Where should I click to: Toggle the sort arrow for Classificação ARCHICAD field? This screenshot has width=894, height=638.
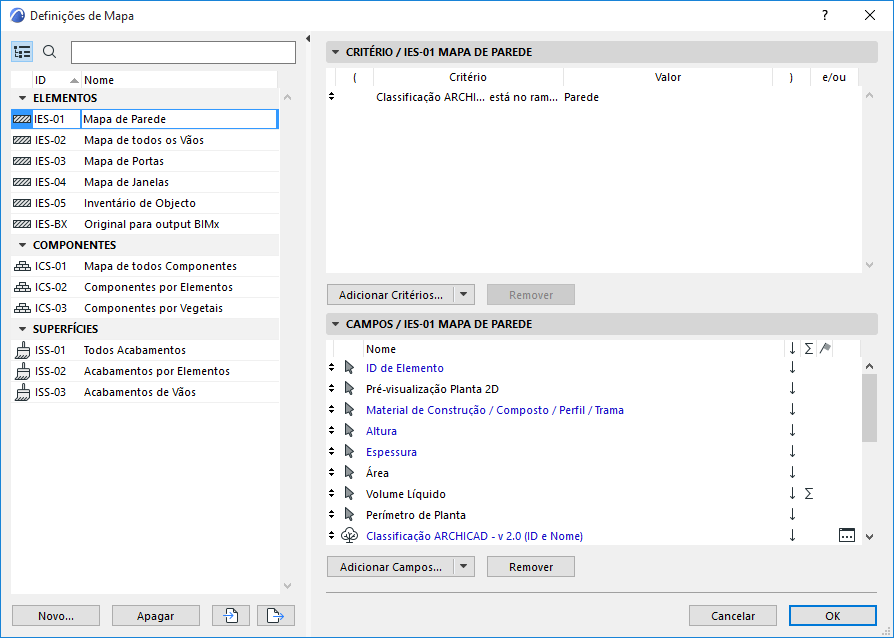[x=792, y=535]
